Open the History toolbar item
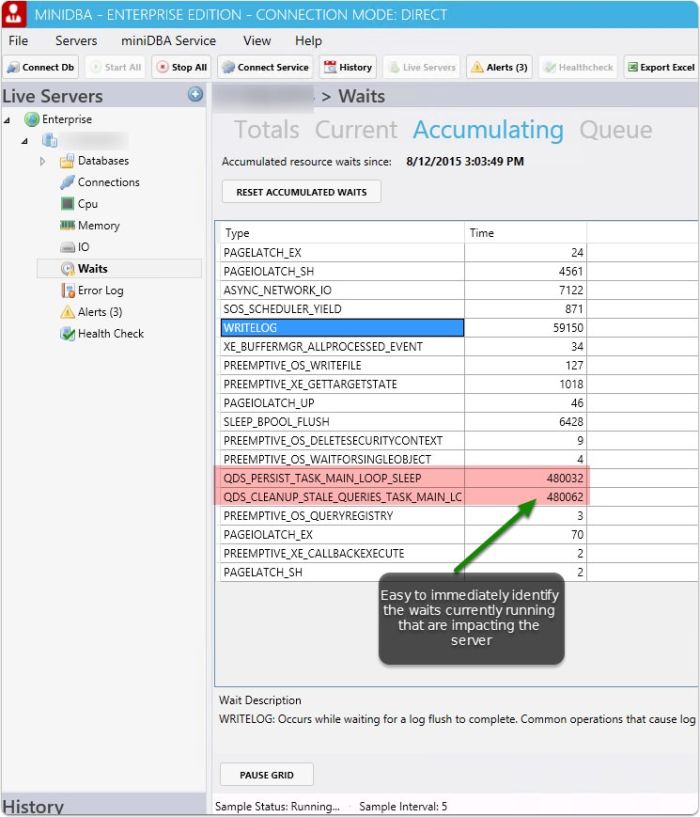Viewport: 700px width, 817px height. tap(346, 67)
